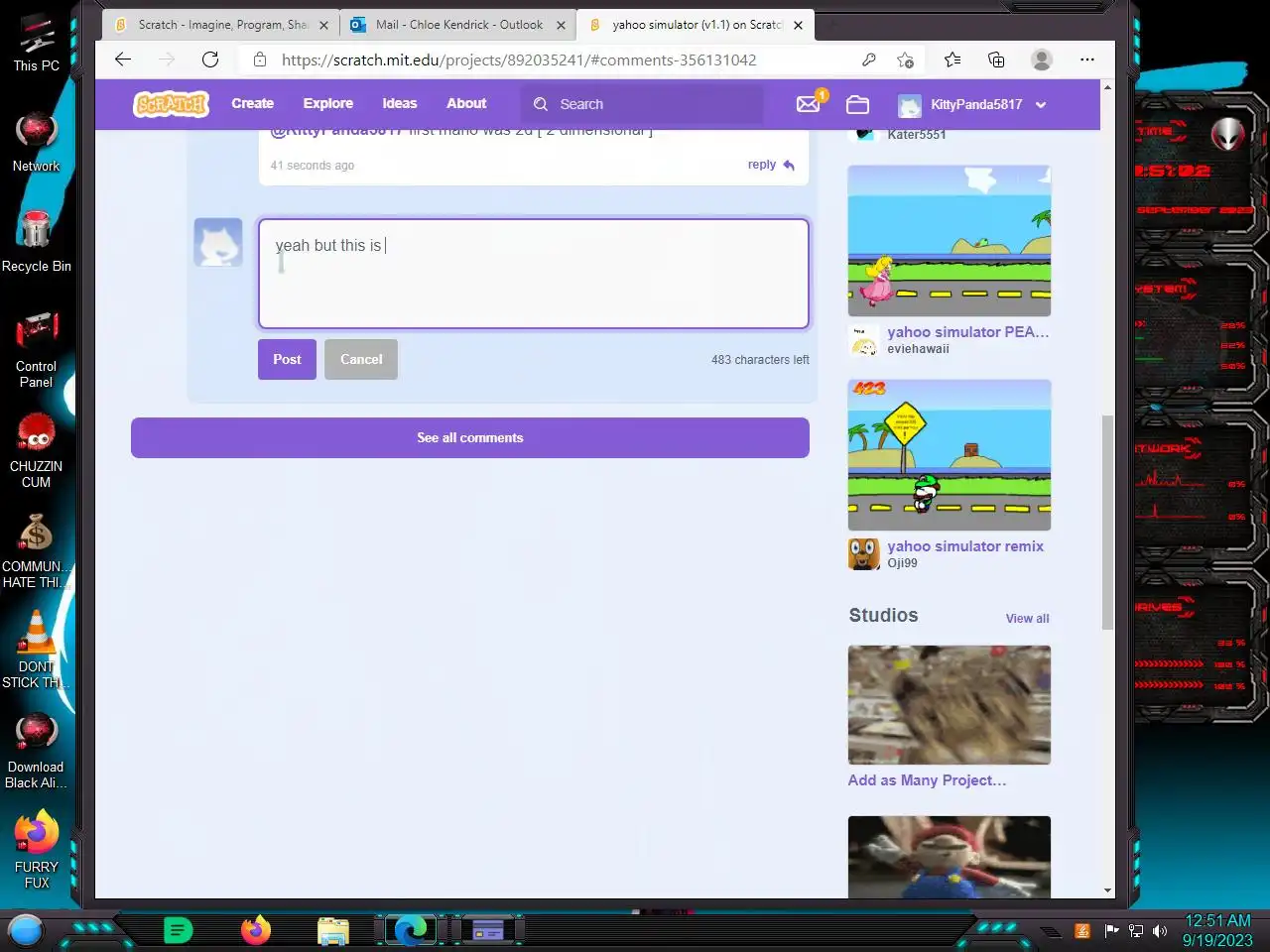Open Oji99 user profile link
The width and height of the screenshot is (1270, 952).
(902, 563)
